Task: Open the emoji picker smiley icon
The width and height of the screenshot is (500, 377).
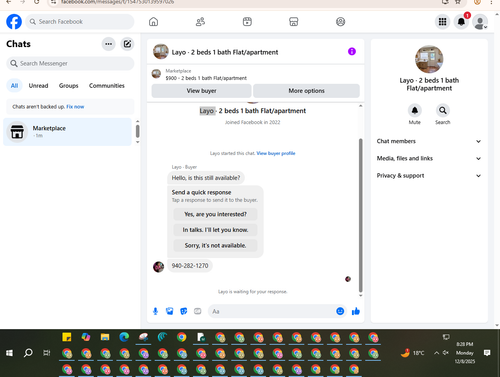Action: pos(340,311)
